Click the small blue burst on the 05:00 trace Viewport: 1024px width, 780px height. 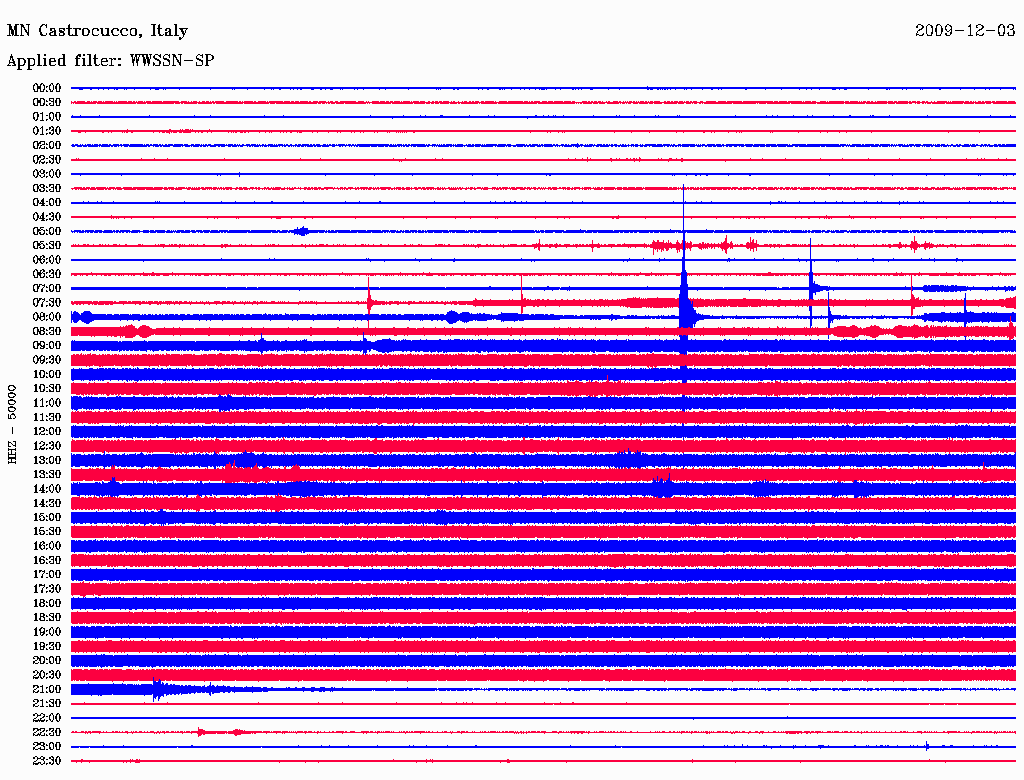coord(302,231)
